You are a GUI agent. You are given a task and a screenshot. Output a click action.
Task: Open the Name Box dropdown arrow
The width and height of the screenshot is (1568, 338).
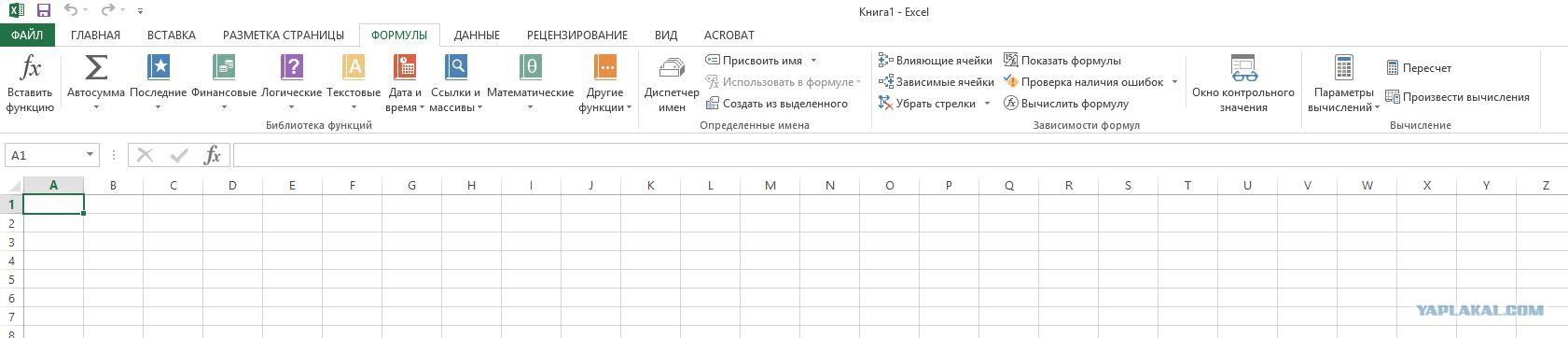pos(90,155)
